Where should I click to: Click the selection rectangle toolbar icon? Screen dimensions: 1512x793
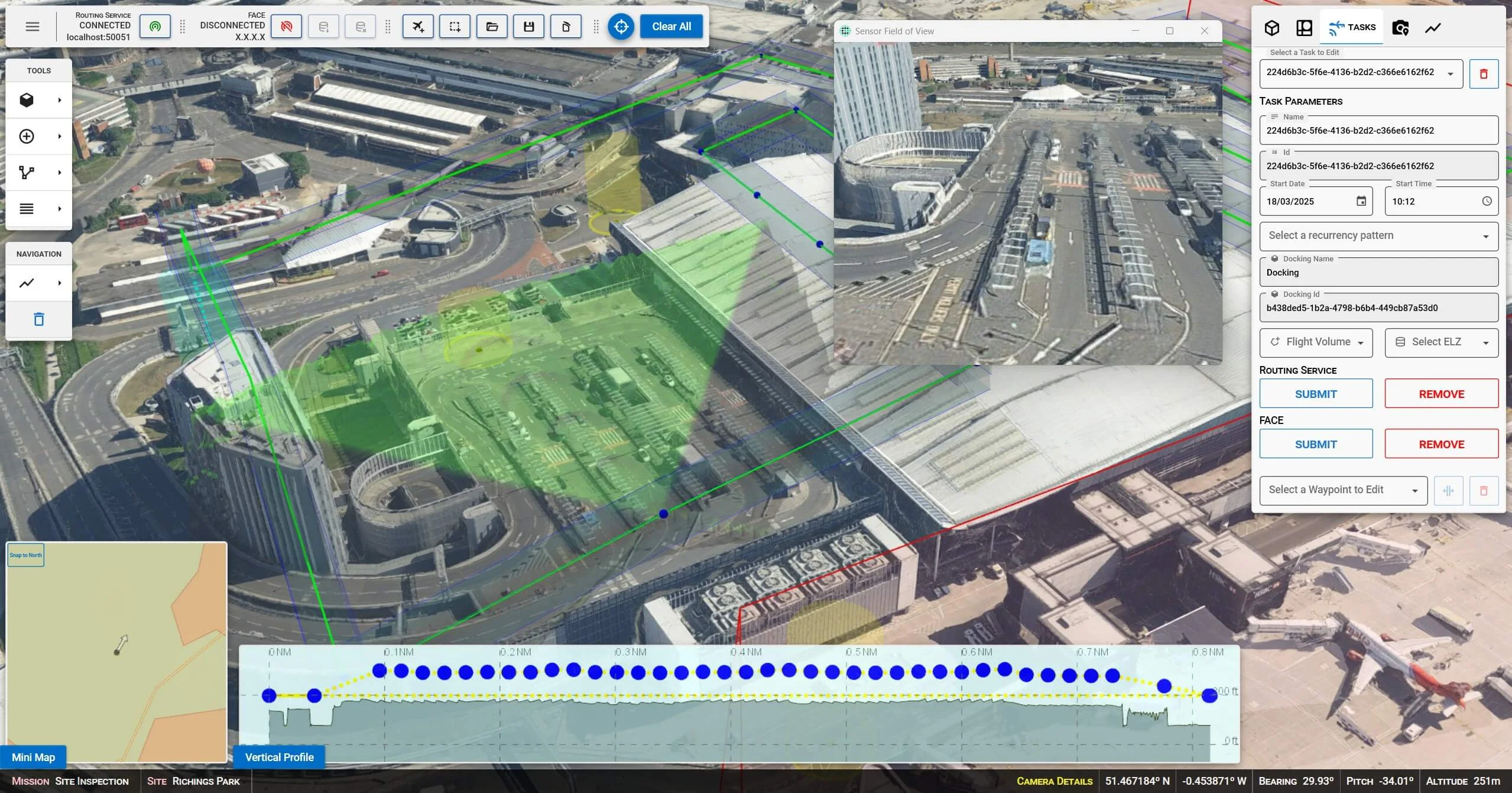point(455,27)
